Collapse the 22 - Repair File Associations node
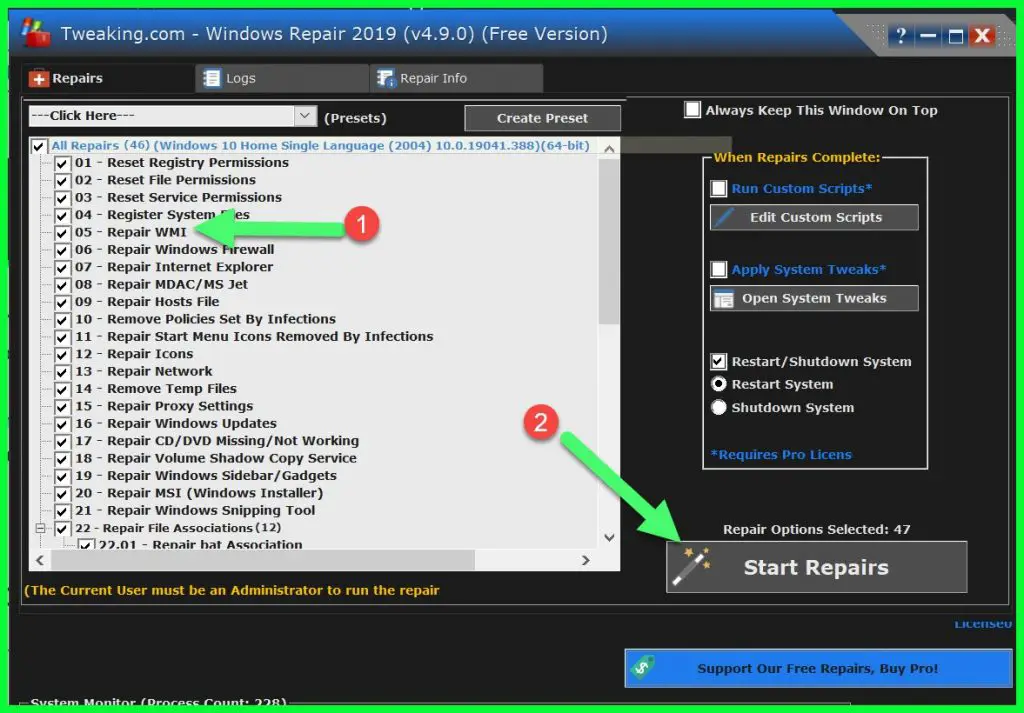1024x713 pixels. (x=40, y=528)
